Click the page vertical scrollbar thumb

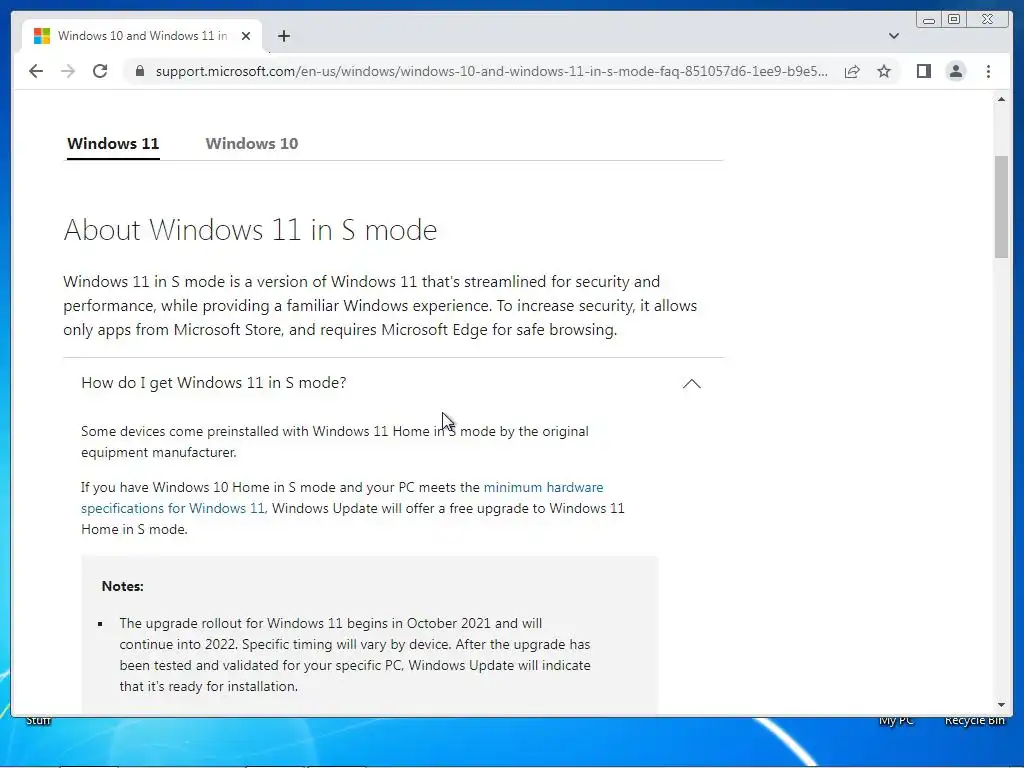(x=1001, y=207)
